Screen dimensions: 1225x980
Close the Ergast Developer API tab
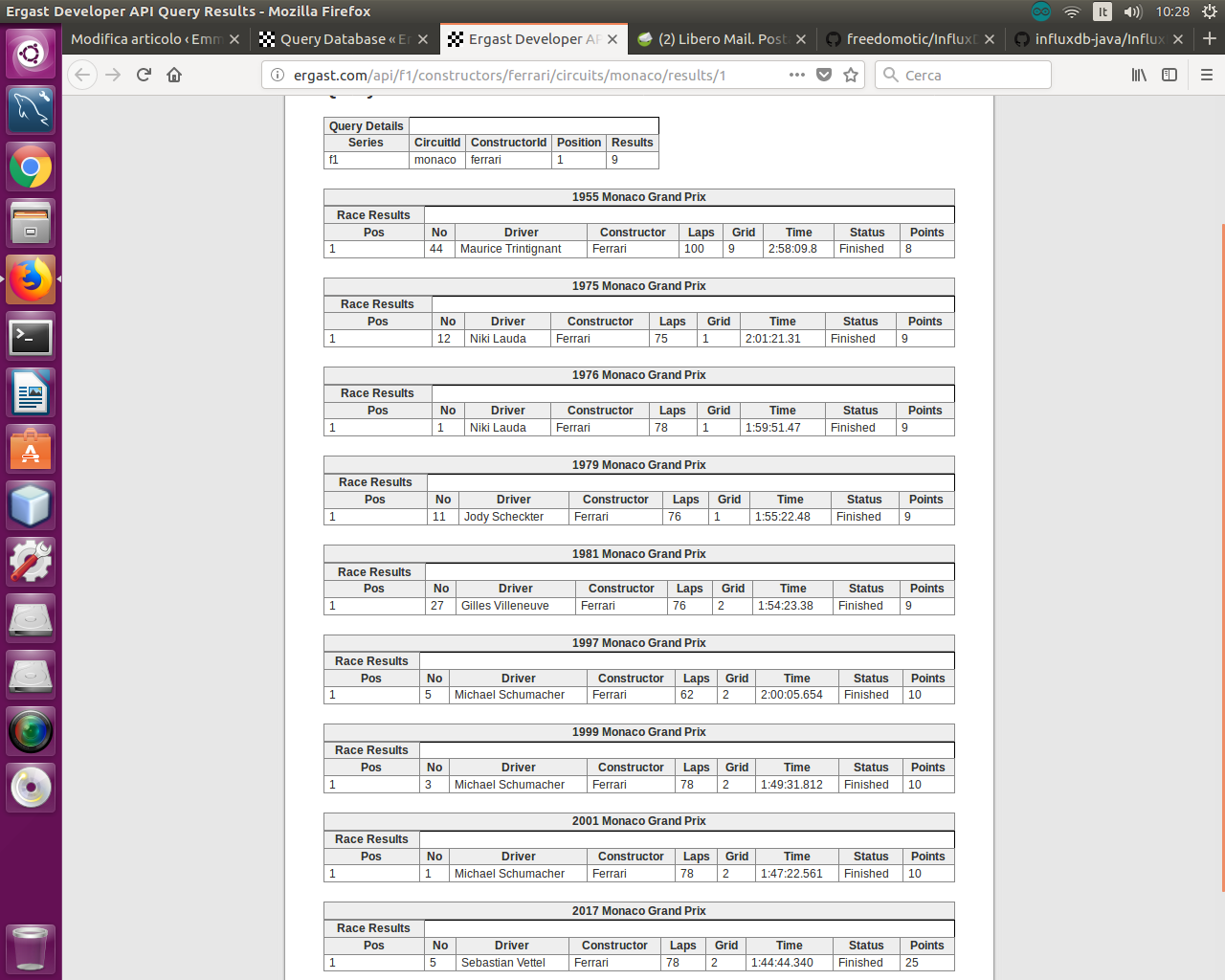click(x=612, y=39)
